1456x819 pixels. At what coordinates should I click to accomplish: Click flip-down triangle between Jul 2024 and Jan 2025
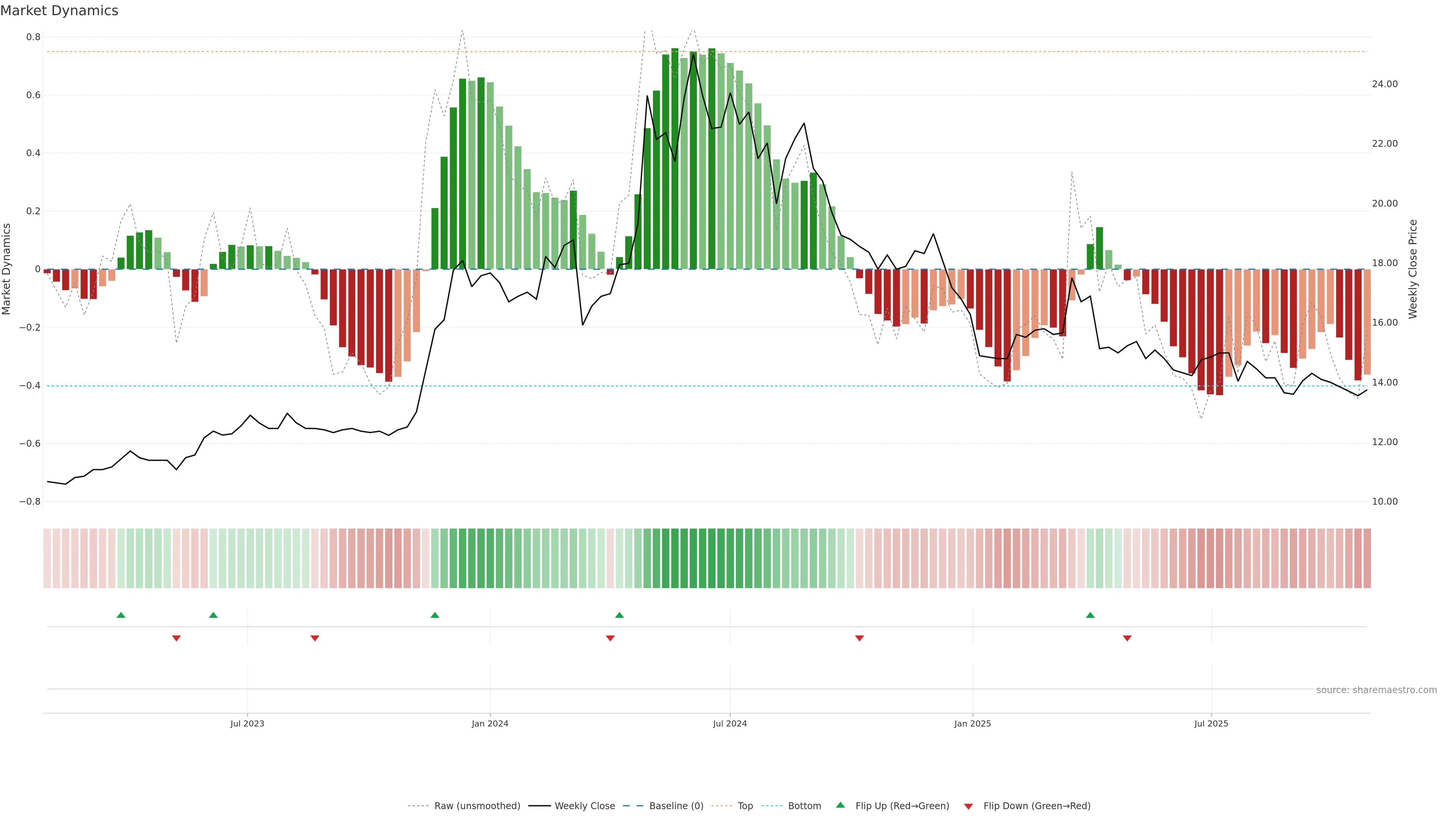[x=860, y=638]
